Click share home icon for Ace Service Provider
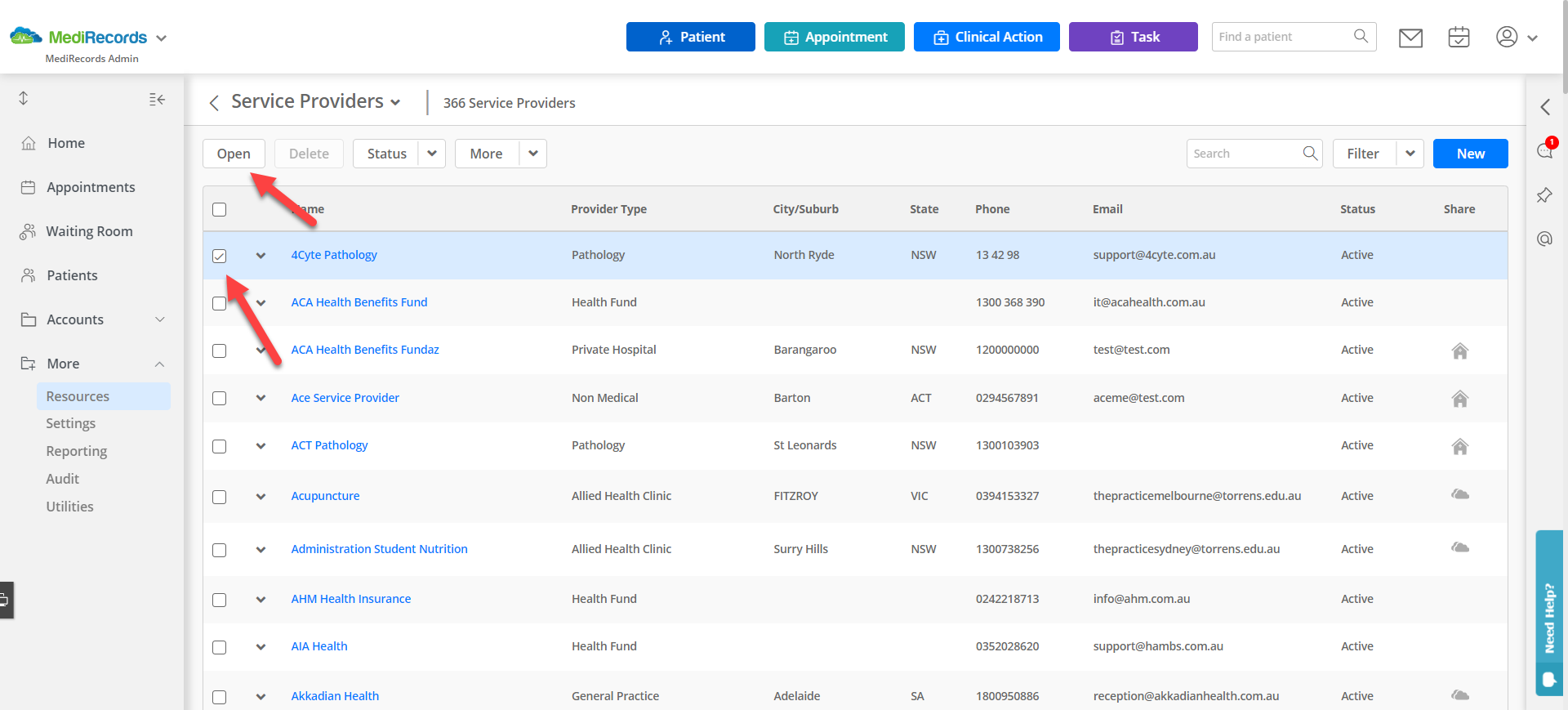The width and height of the screenshot is (1568, 710). (1460, 399)
